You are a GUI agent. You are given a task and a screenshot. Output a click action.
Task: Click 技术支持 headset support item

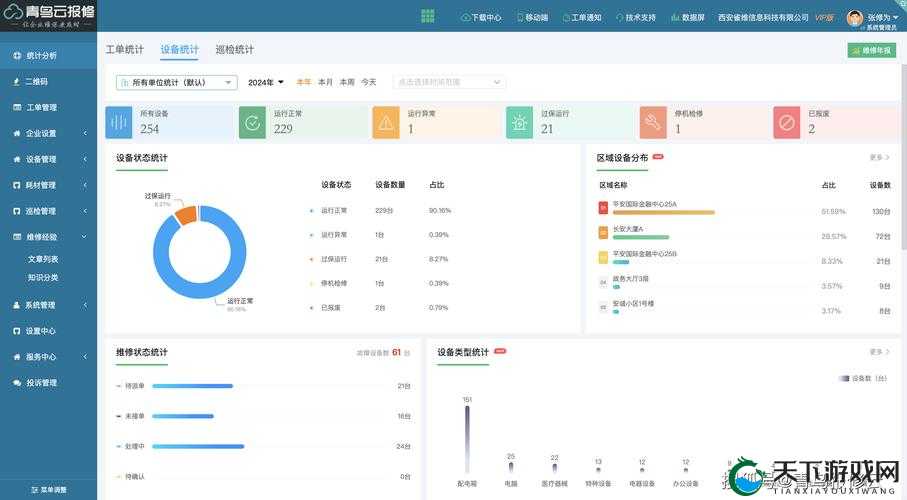636,18
